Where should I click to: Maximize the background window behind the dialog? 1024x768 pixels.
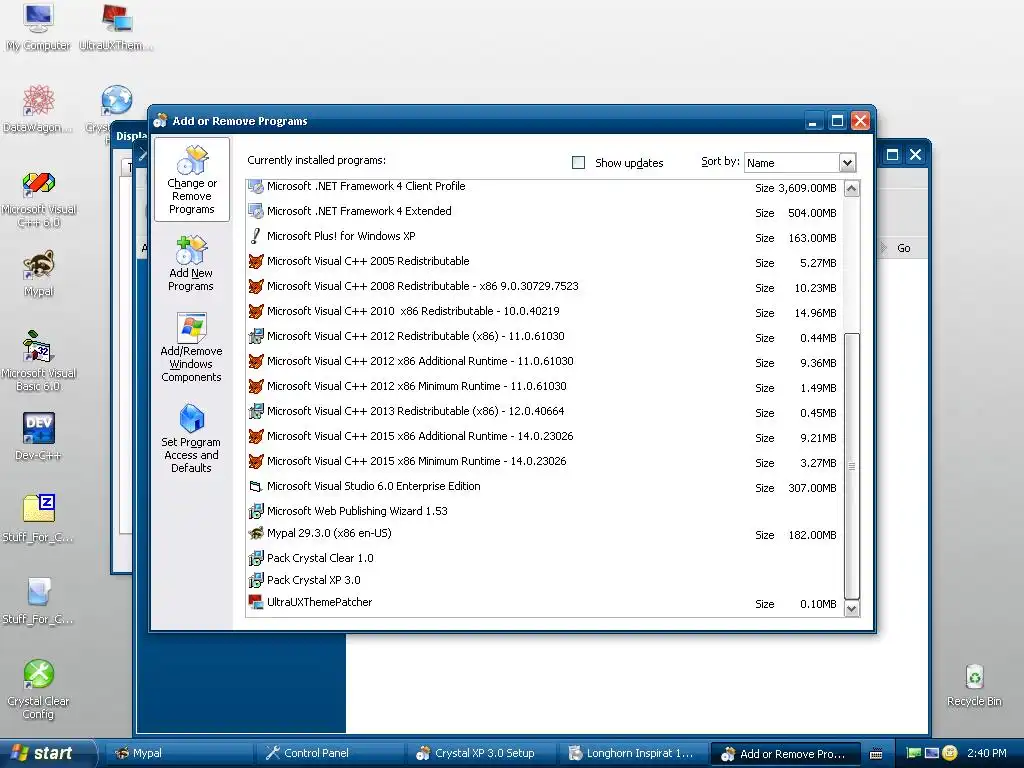click(x=892, y=155)
